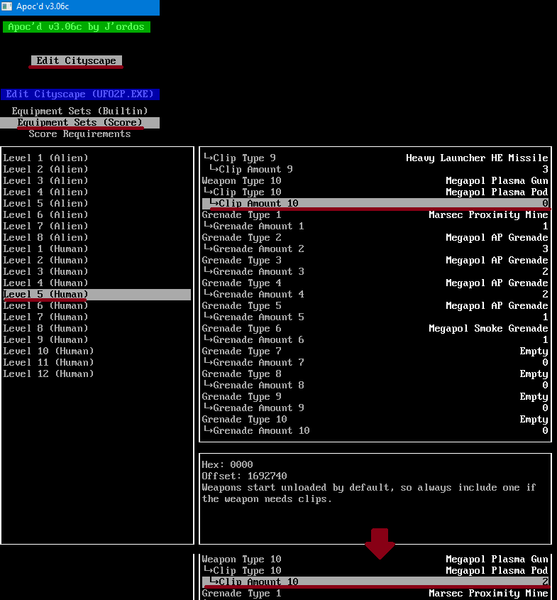Select Level 8 (Alien) in list

pyautogui.click(x=46, y=237)
